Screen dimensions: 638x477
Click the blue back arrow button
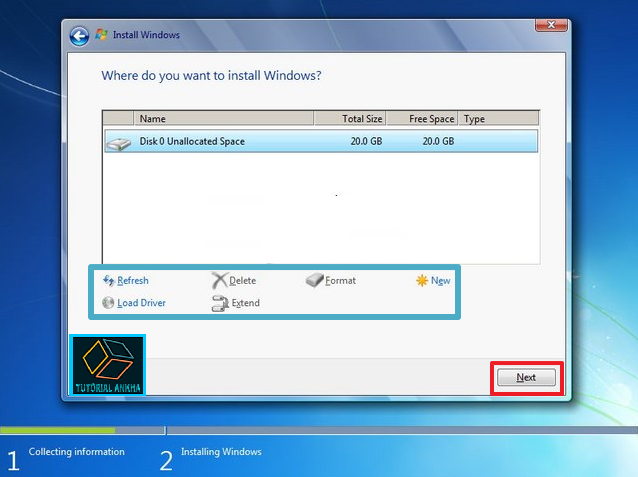(79, 36)
